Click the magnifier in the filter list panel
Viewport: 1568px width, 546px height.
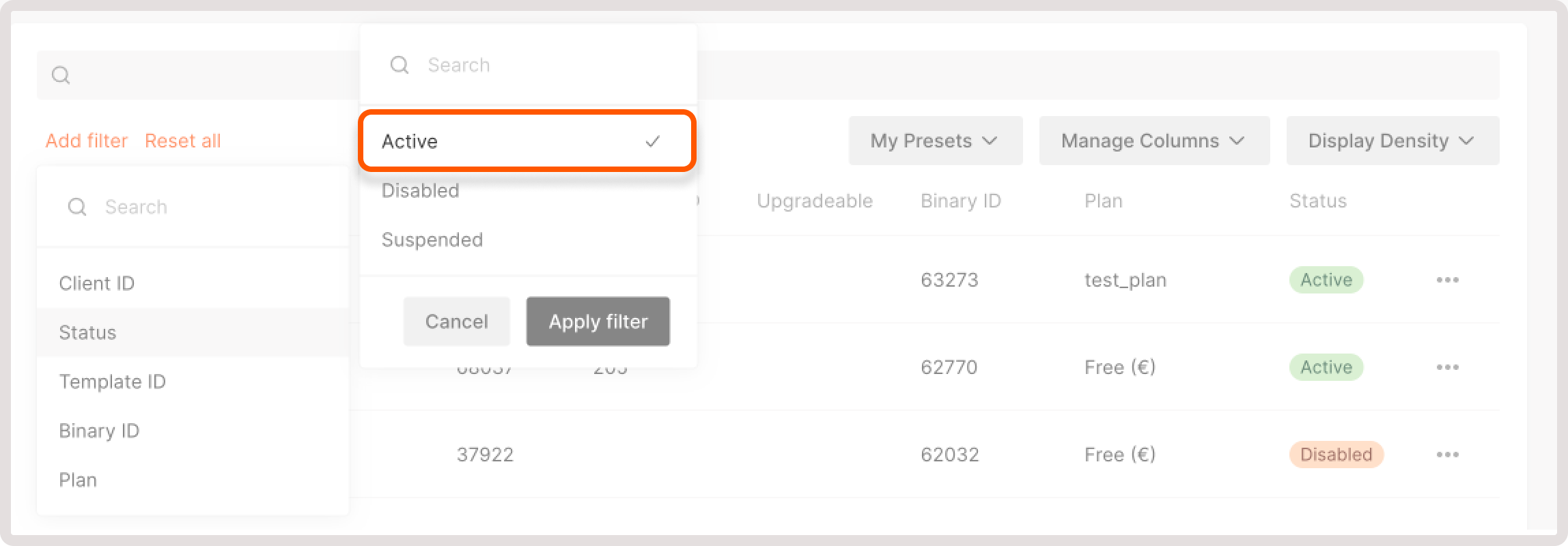coord(77,207)
